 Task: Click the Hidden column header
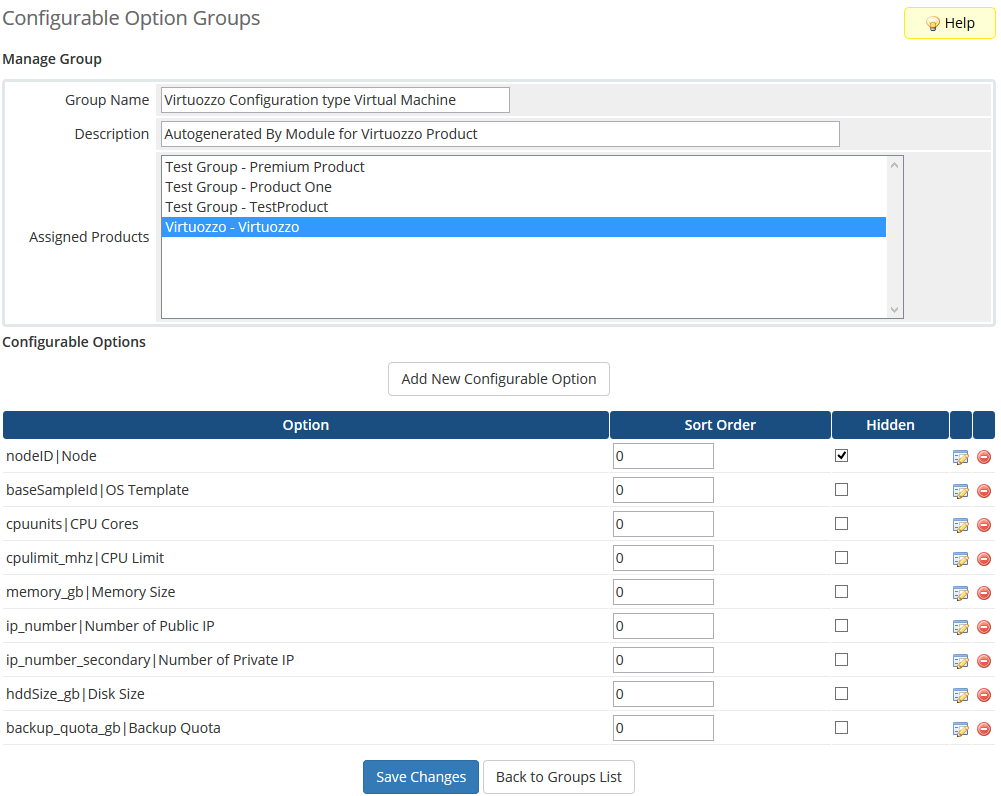(890, 425)
